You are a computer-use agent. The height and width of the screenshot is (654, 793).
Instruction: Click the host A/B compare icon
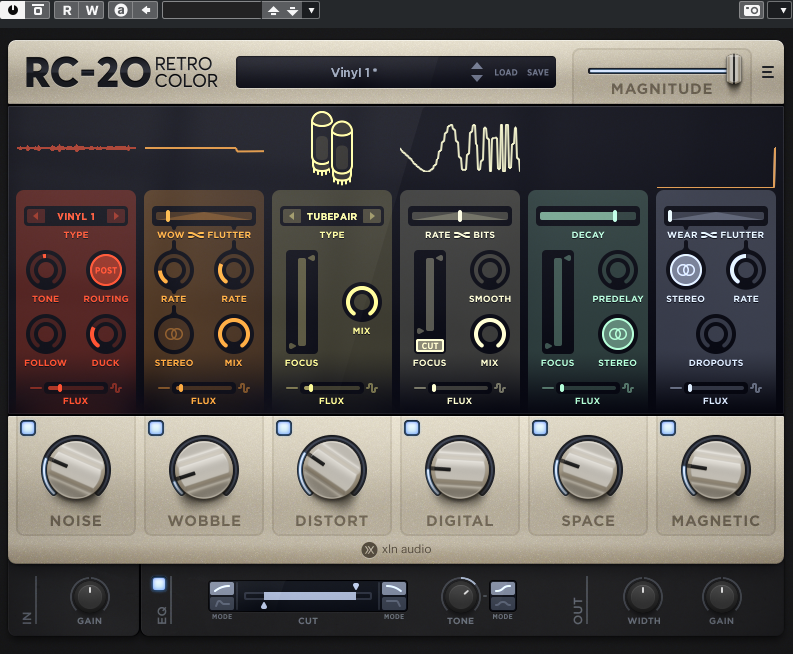click(x=121, y=10)
